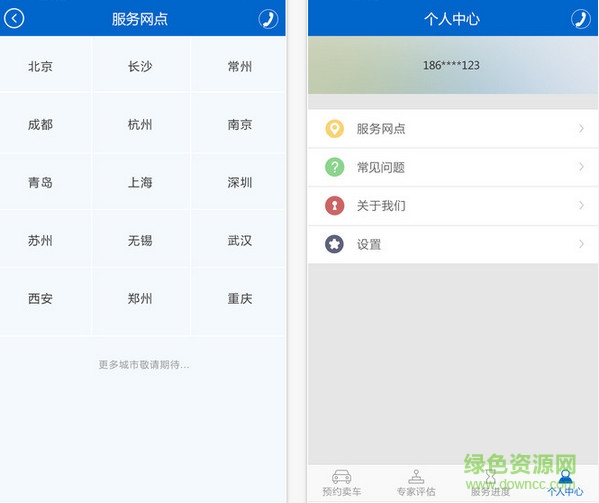Tap the back arrow in 服务网点 header
This screenshot has width=599, height=503.
14,18
